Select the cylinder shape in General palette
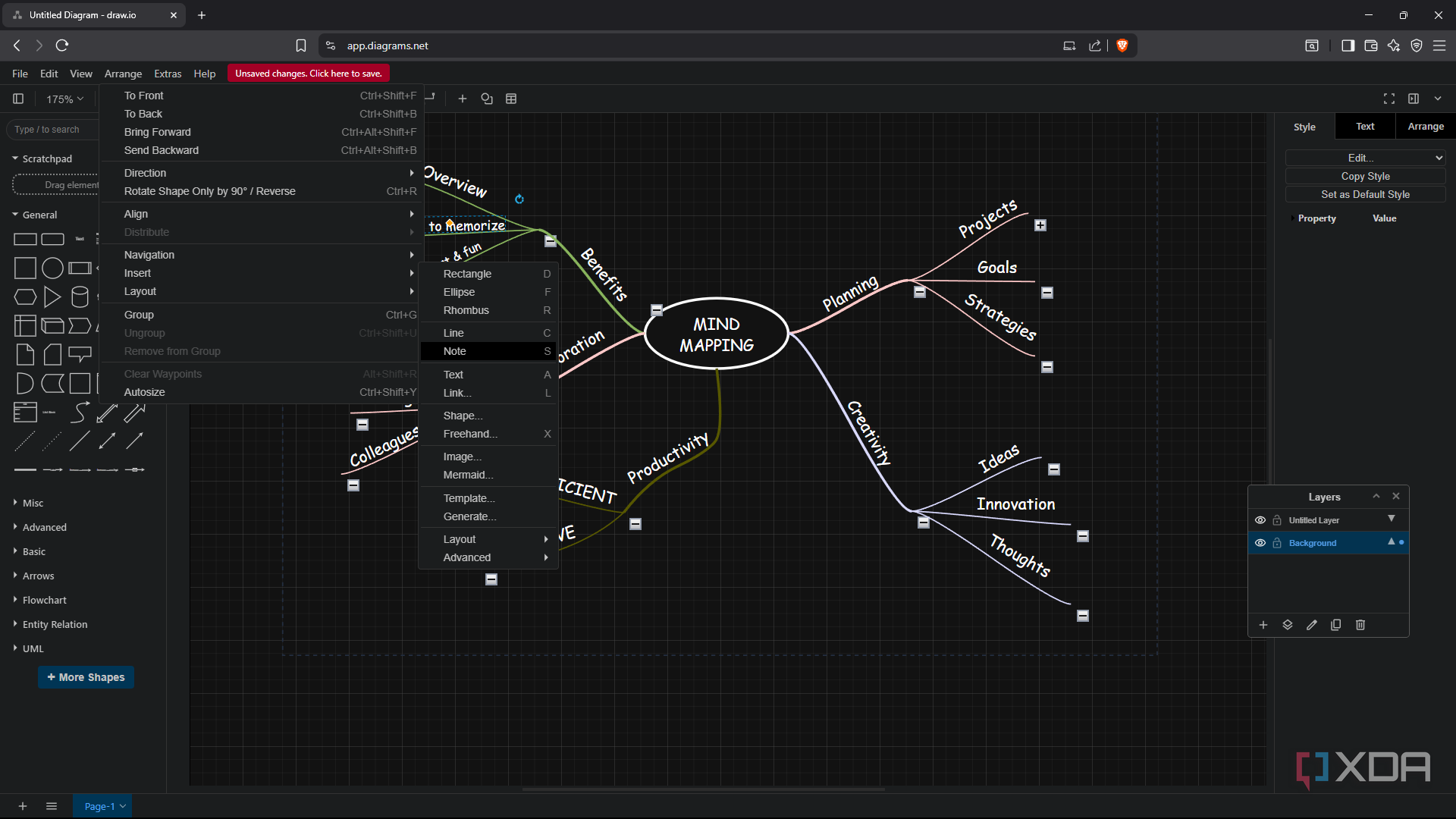Image resolution: width=1456 pixels, height=819 pixels. [80, 297]
